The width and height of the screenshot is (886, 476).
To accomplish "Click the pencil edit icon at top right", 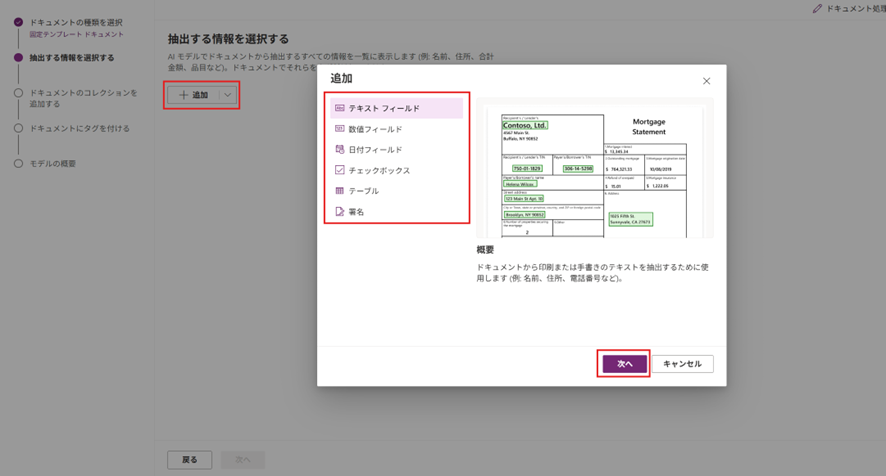I will coord(817,8).
